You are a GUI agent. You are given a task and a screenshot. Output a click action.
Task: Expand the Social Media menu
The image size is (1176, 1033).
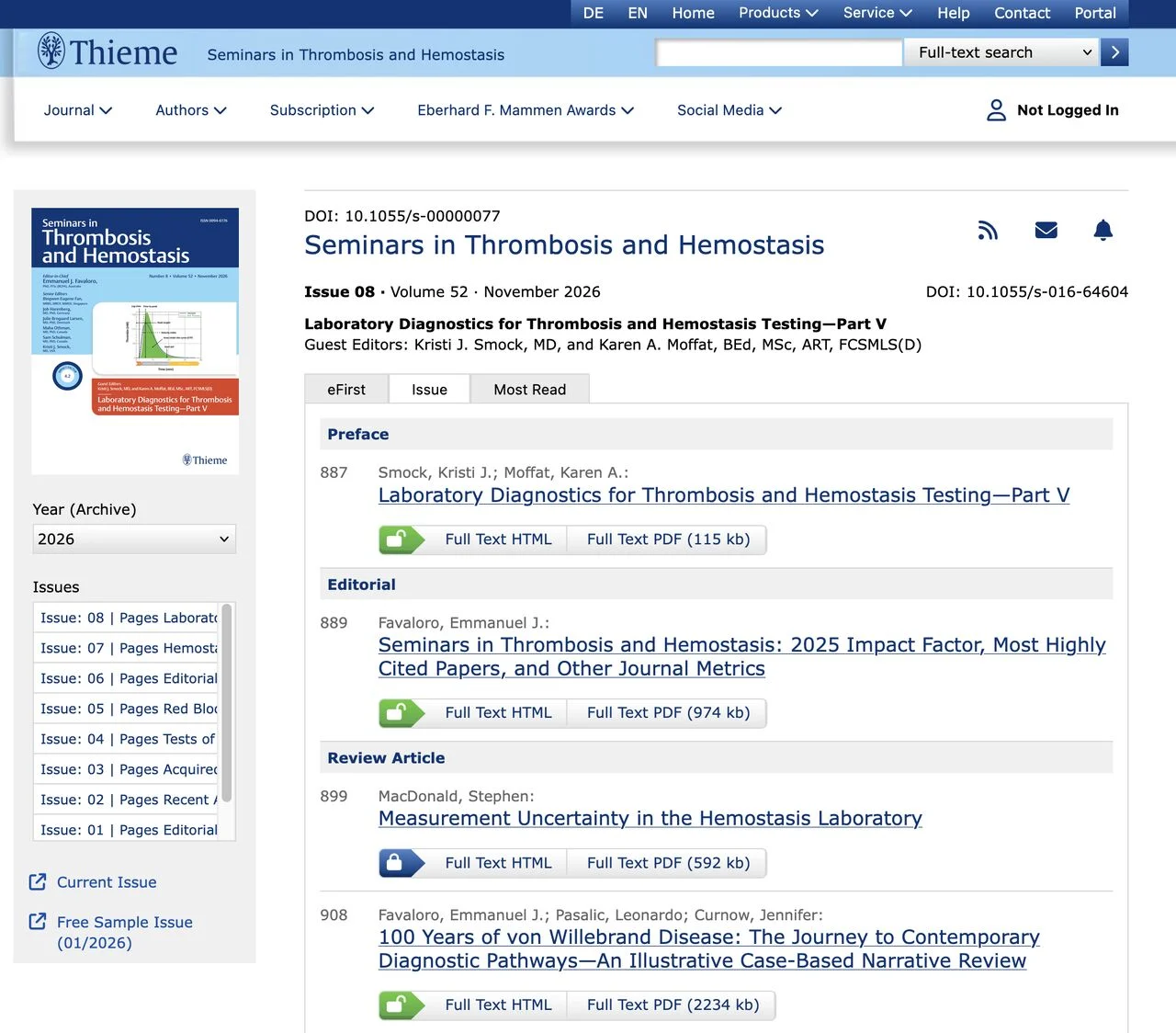(x=729, y=110)
